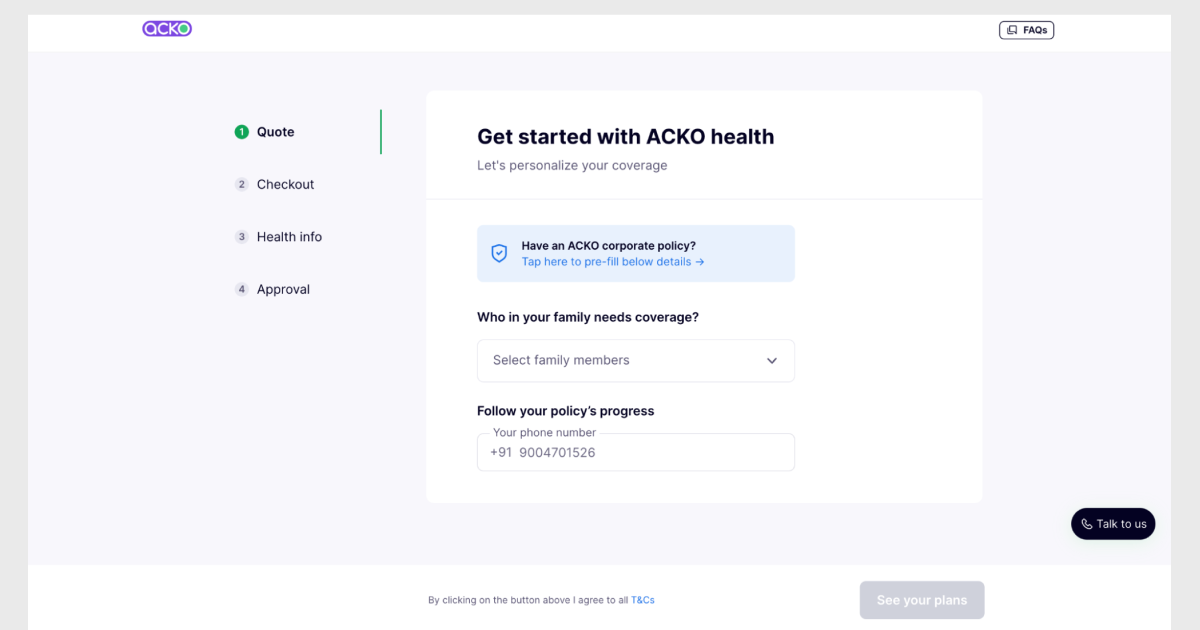Click the number 3 circle beside Health info
This screenshot has height=630, width=1200.
point(241,236)
